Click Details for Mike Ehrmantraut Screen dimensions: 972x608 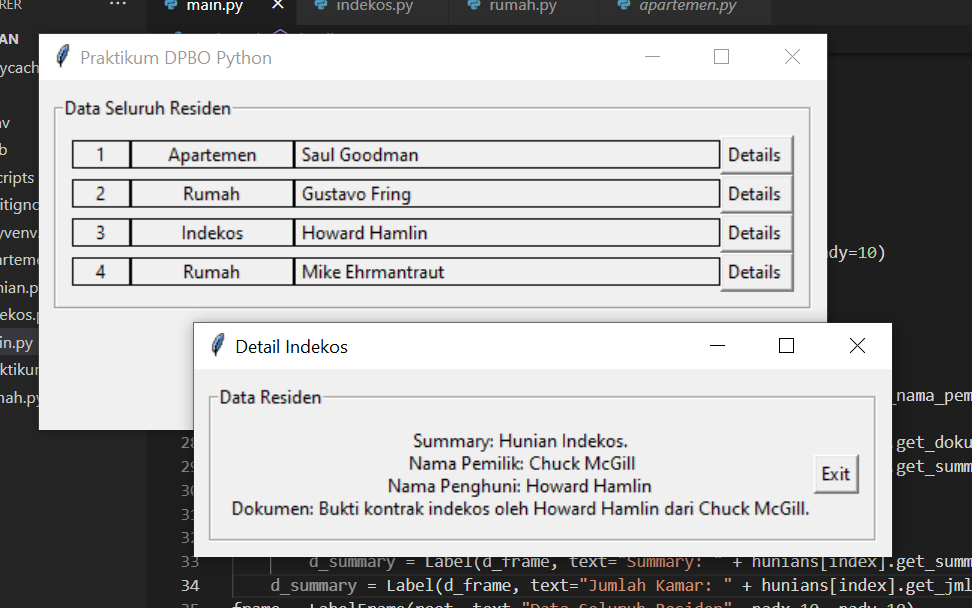coord(756,271)
